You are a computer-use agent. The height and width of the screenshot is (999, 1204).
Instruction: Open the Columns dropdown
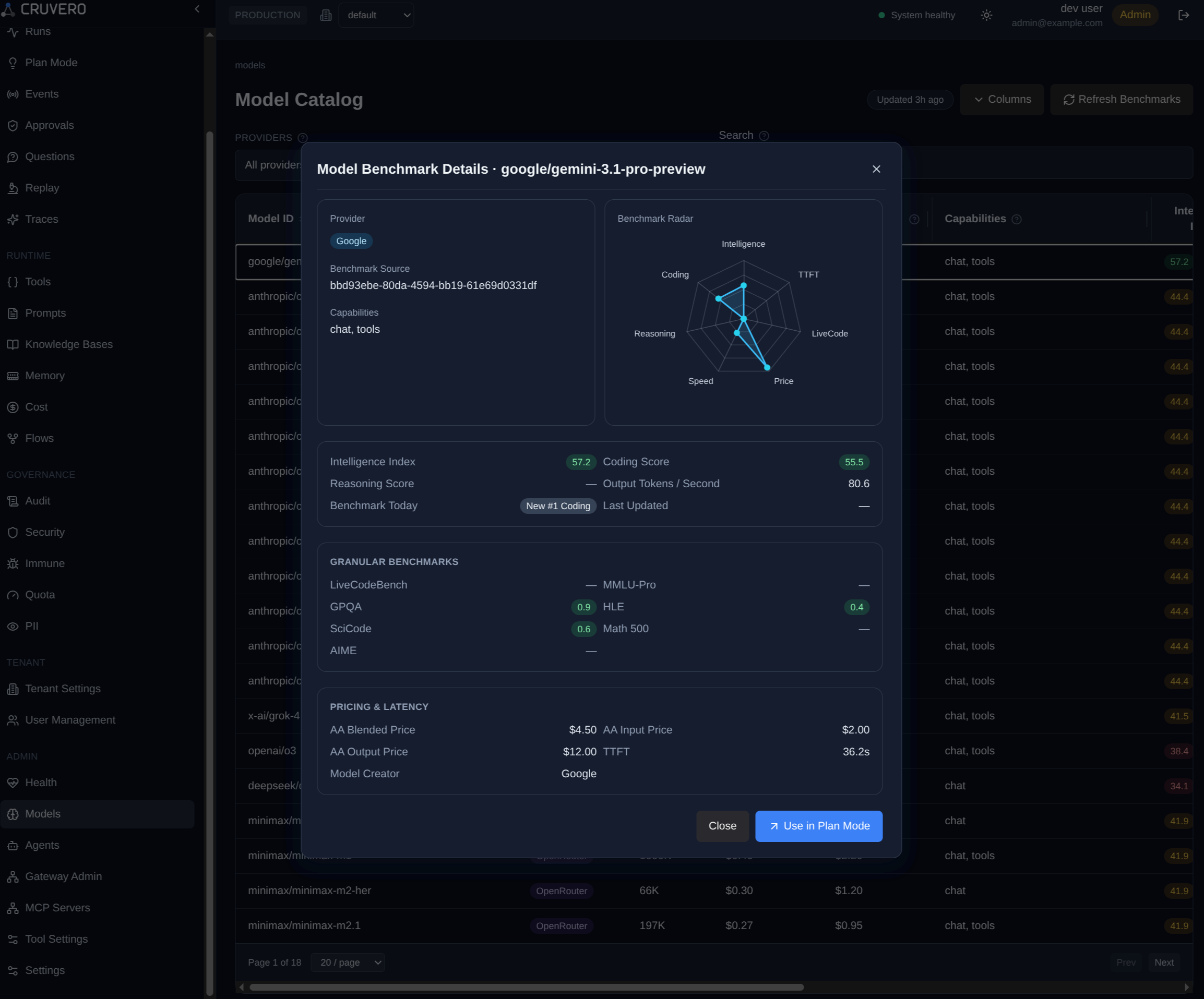pyautogui.click(x=1002, y=99)
